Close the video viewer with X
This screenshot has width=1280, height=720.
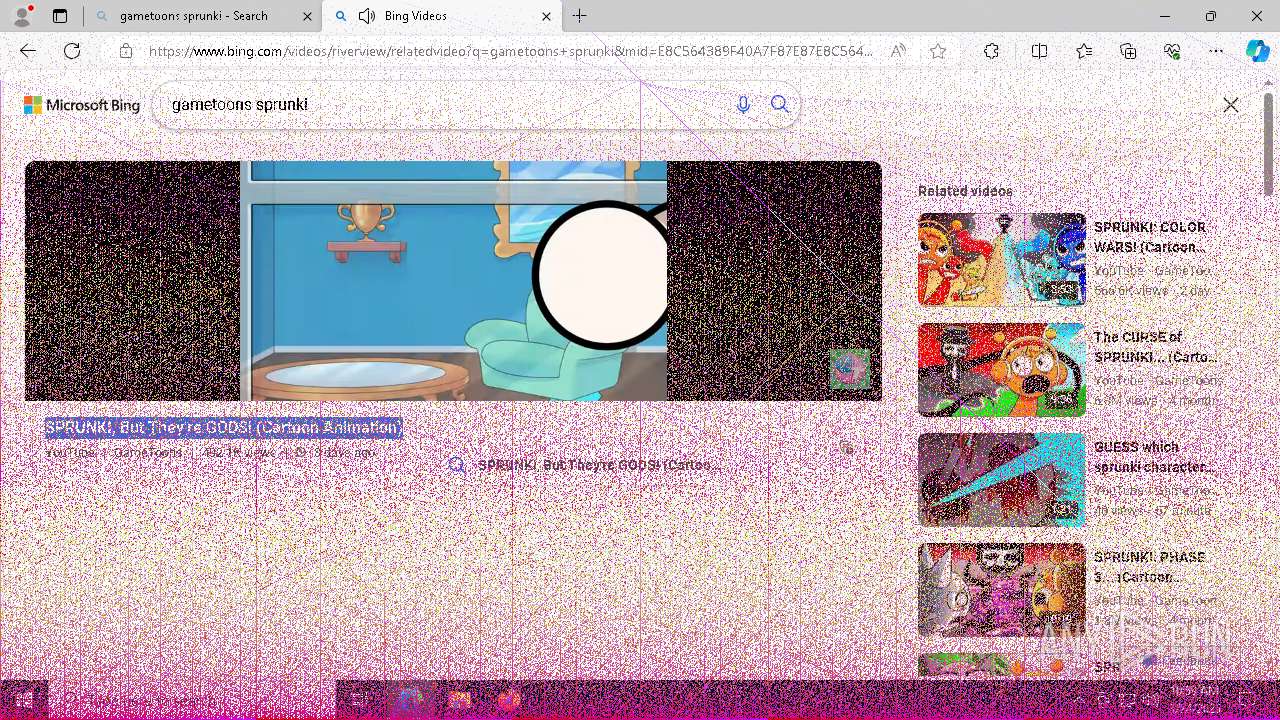pos(1231,105)
